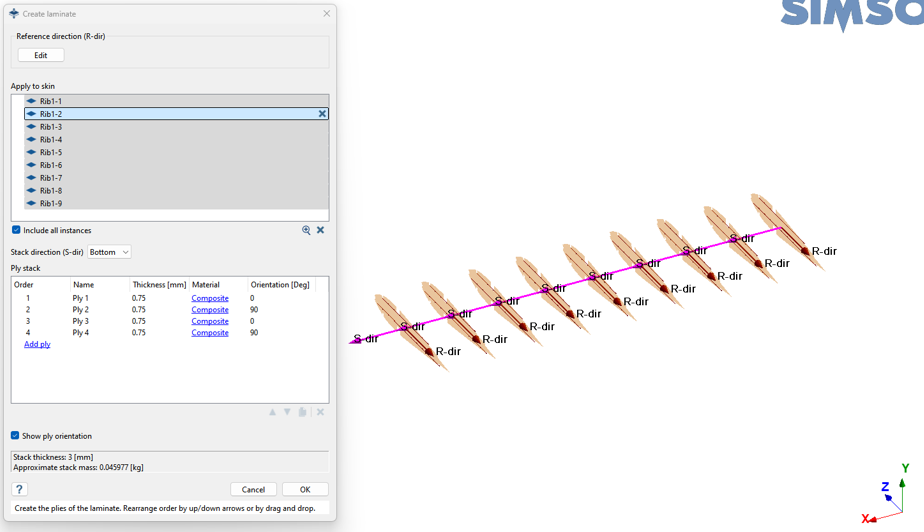Viewport: 924px width, 532px height.
Task: Open the Stack direction dropdown
Action: (109, 252)
